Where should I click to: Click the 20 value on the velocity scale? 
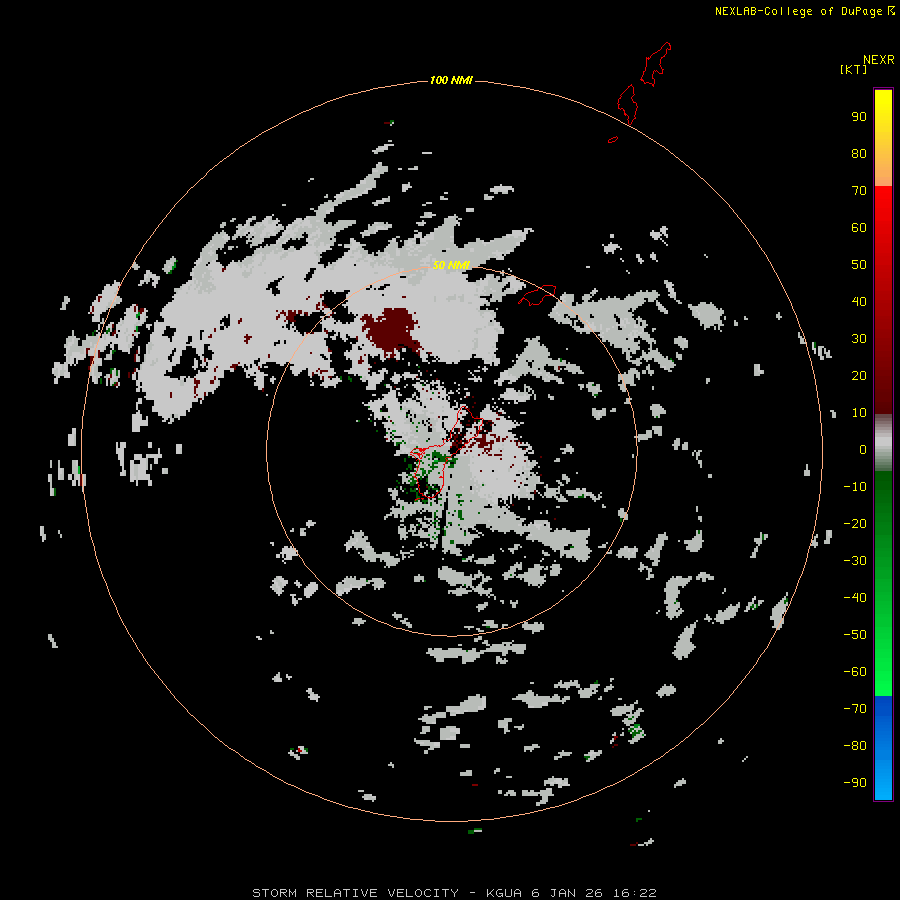[859, 376]
